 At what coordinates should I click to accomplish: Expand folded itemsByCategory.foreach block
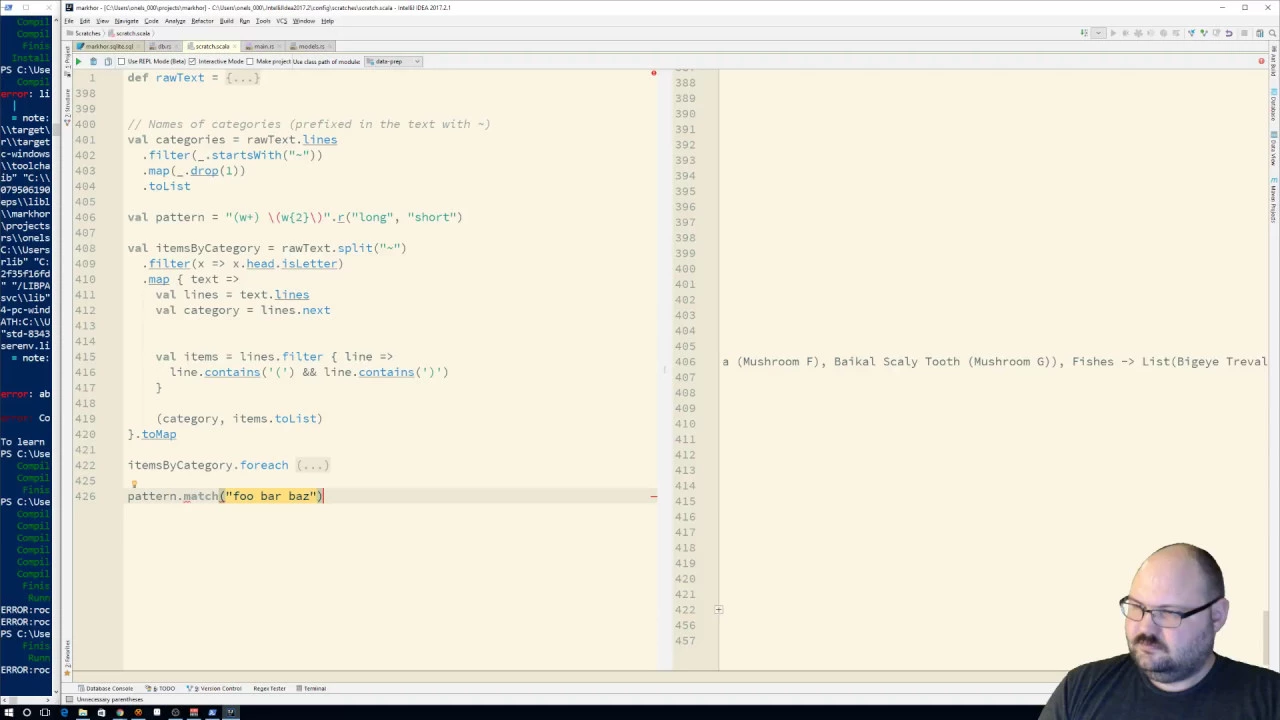(312, 465)
